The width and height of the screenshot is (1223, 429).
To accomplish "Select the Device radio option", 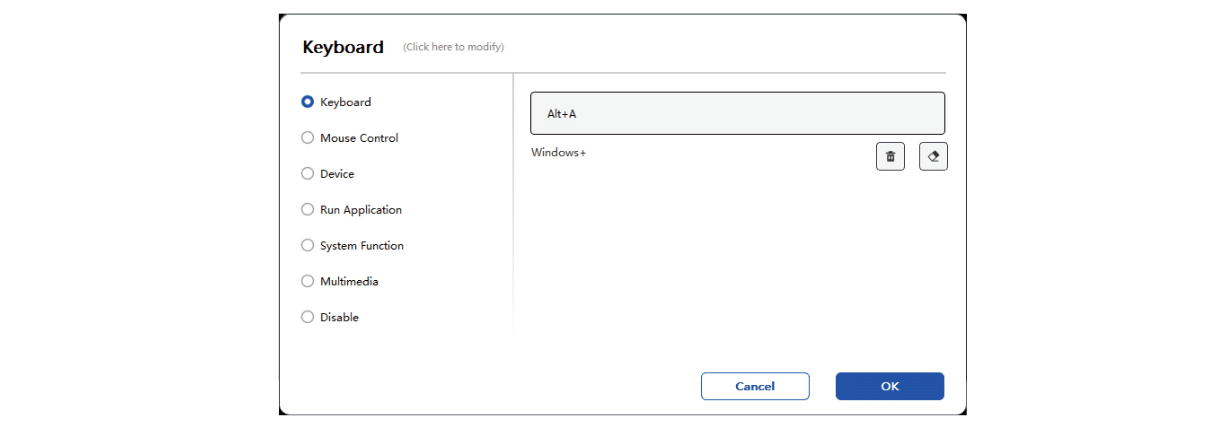I will (x=308, y=174).
